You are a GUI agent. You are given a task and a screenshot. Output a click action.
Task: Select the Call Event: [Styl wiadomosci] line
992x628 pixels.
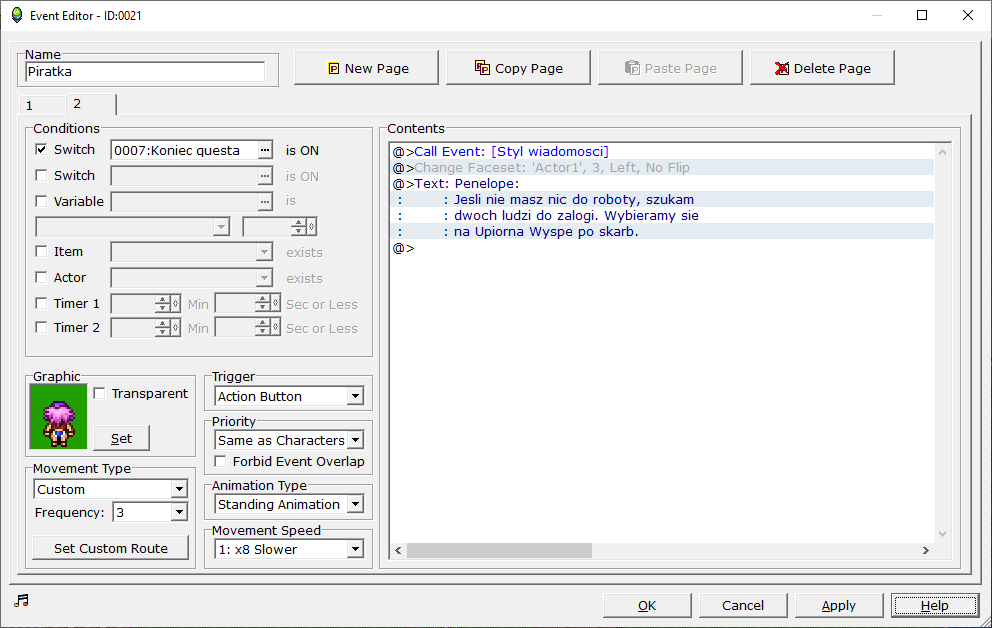point(662,151)
